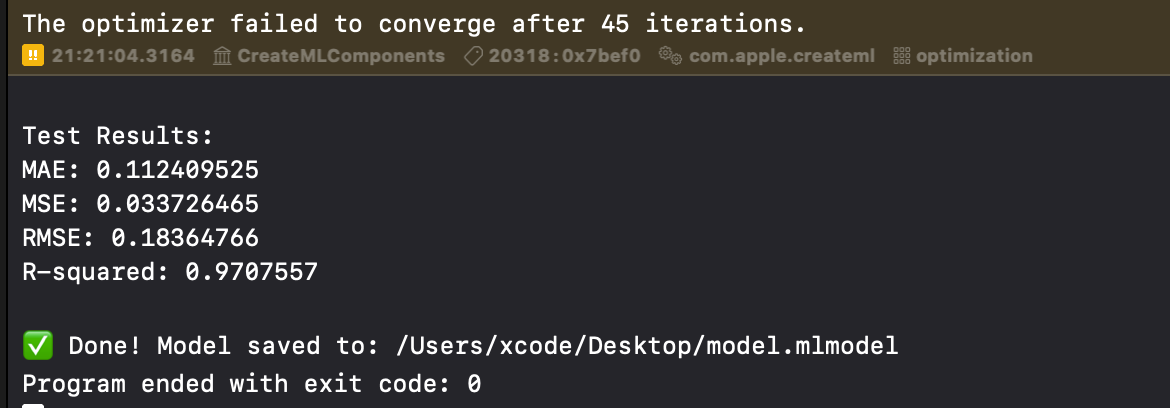Click the tag icon beside 20318:0x7bef0
Image resolution: width=1170 pixels, height=408 pixels.
473,56
